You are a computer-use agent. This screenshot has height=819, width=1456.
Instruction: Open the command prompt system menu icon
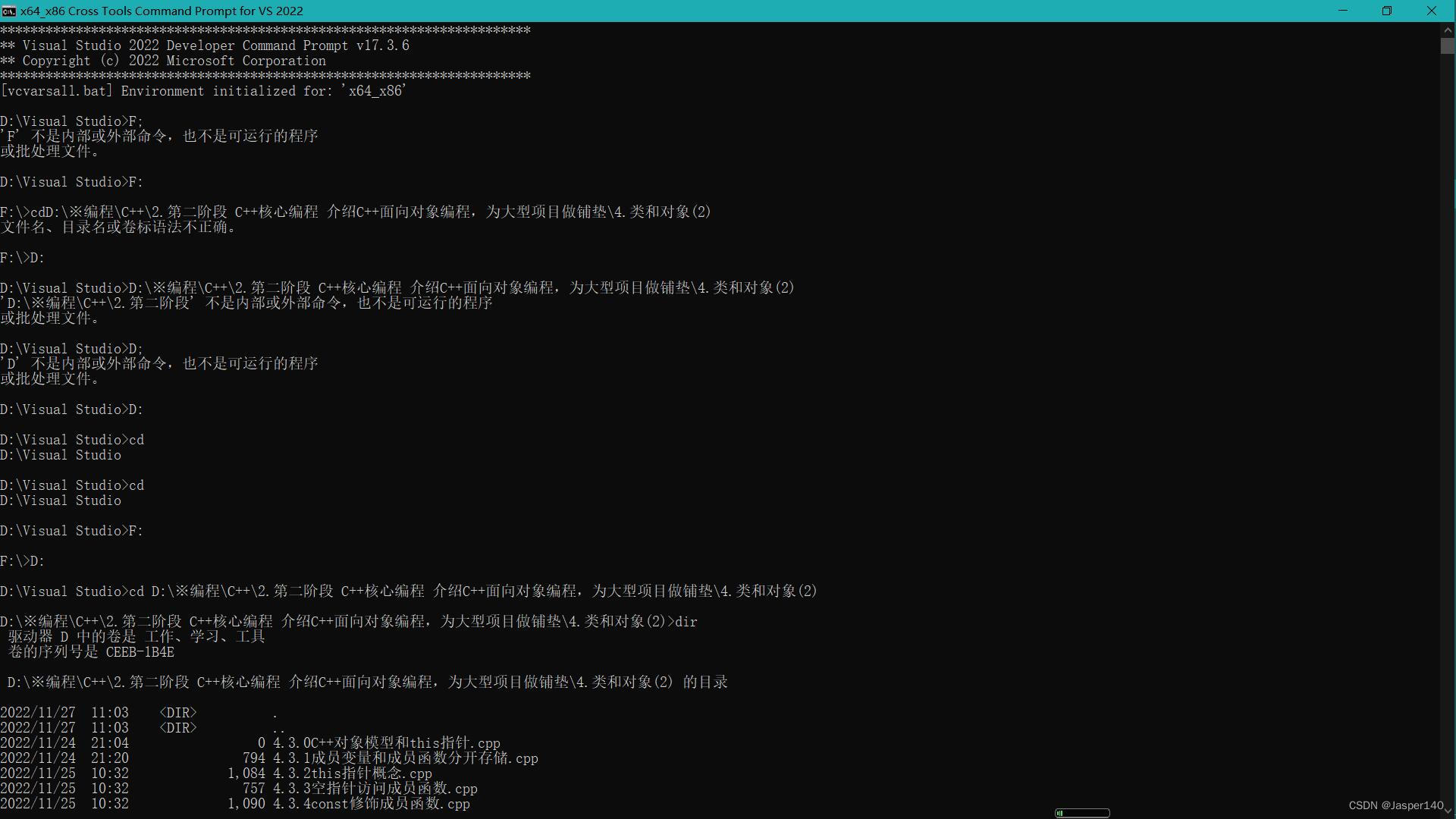point(8,11)
